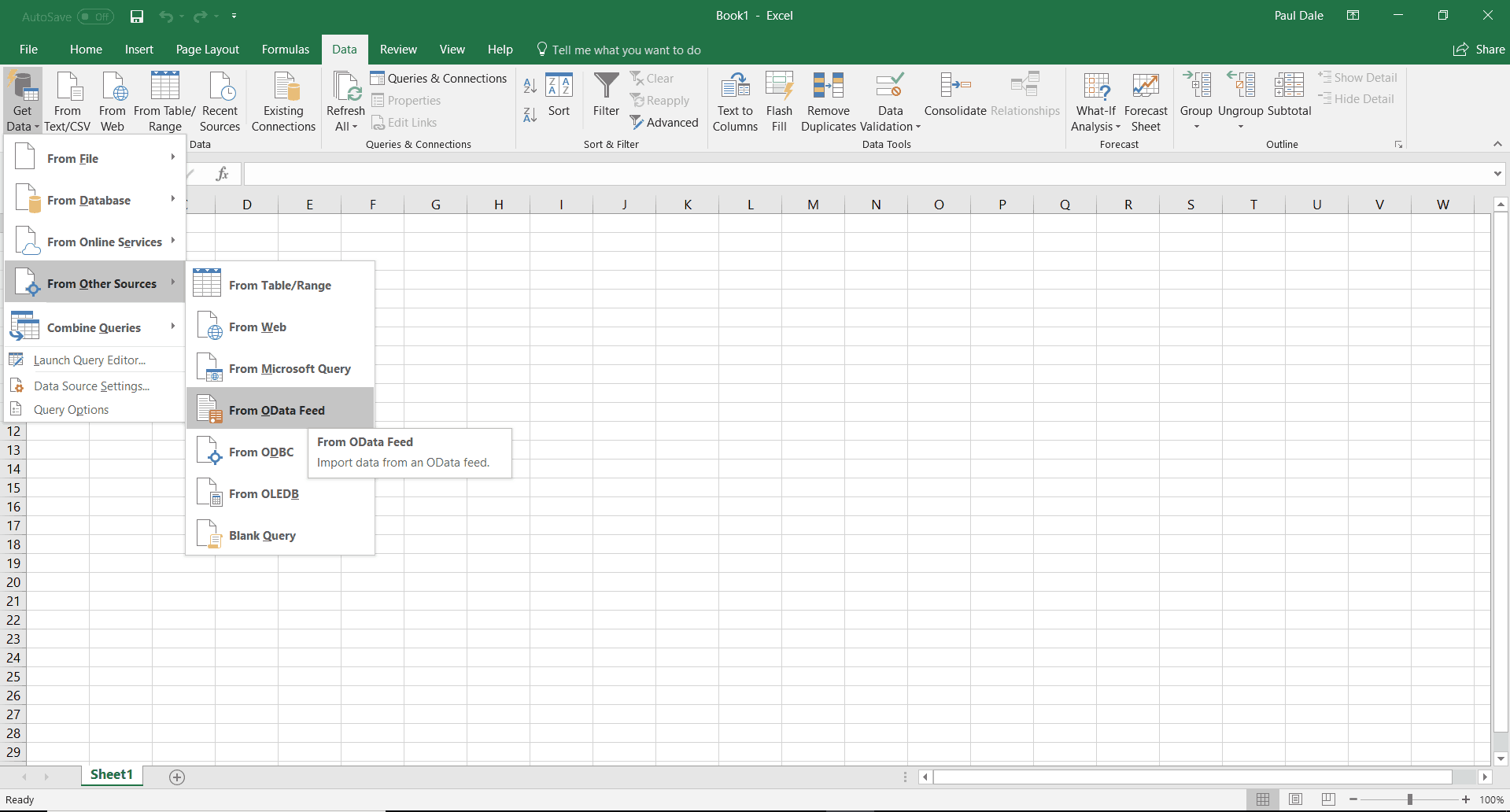Click Flash Fill
Viewport: 1510px width, 812px height.
(x=780, y=101)
